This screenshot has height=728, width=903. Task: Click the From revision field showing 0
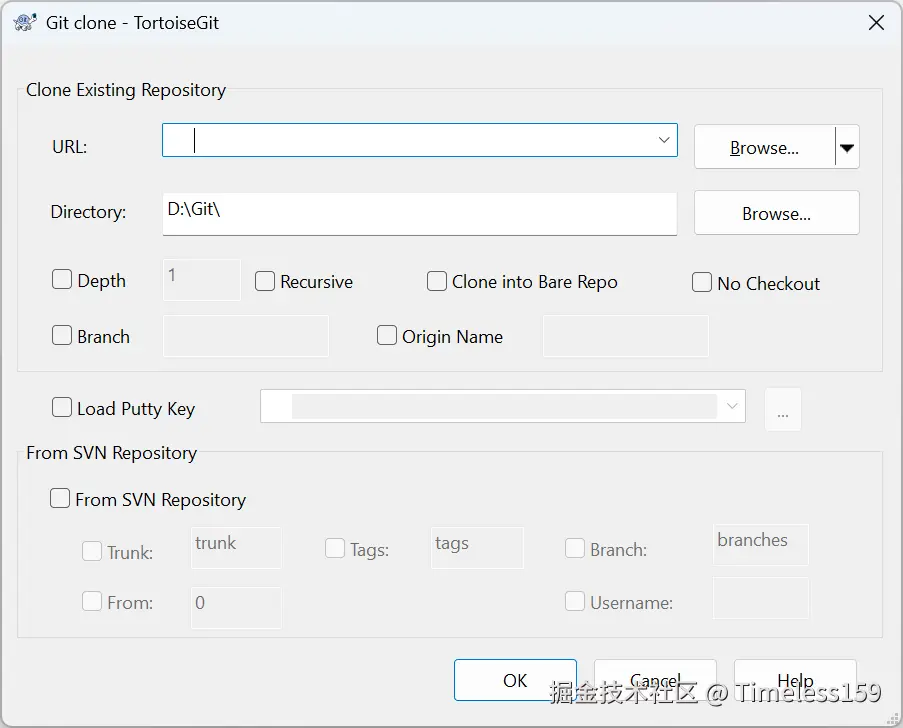pyautogui.click(x=236, y=608)
